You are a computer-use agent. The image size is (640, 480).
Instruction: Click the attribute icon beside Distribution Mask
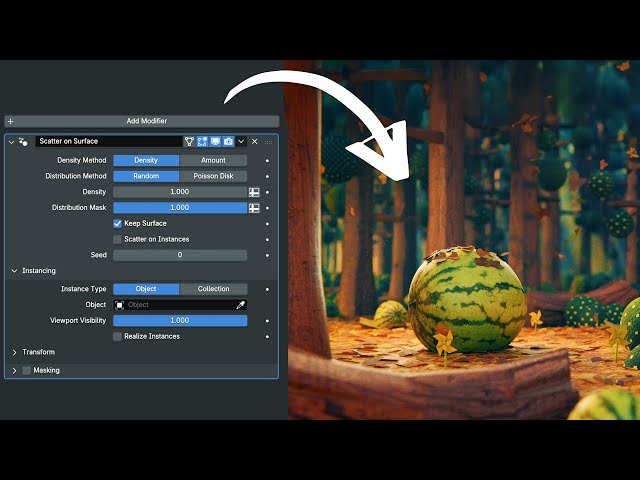(254, 208)
